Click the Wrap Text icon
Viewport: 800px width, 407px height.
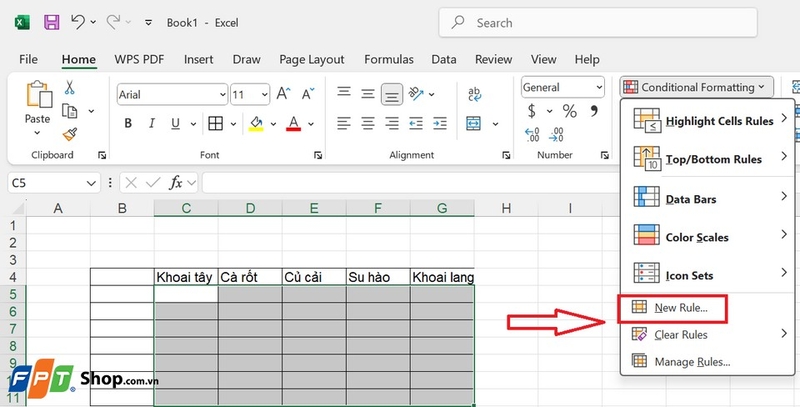click(474, 94)
